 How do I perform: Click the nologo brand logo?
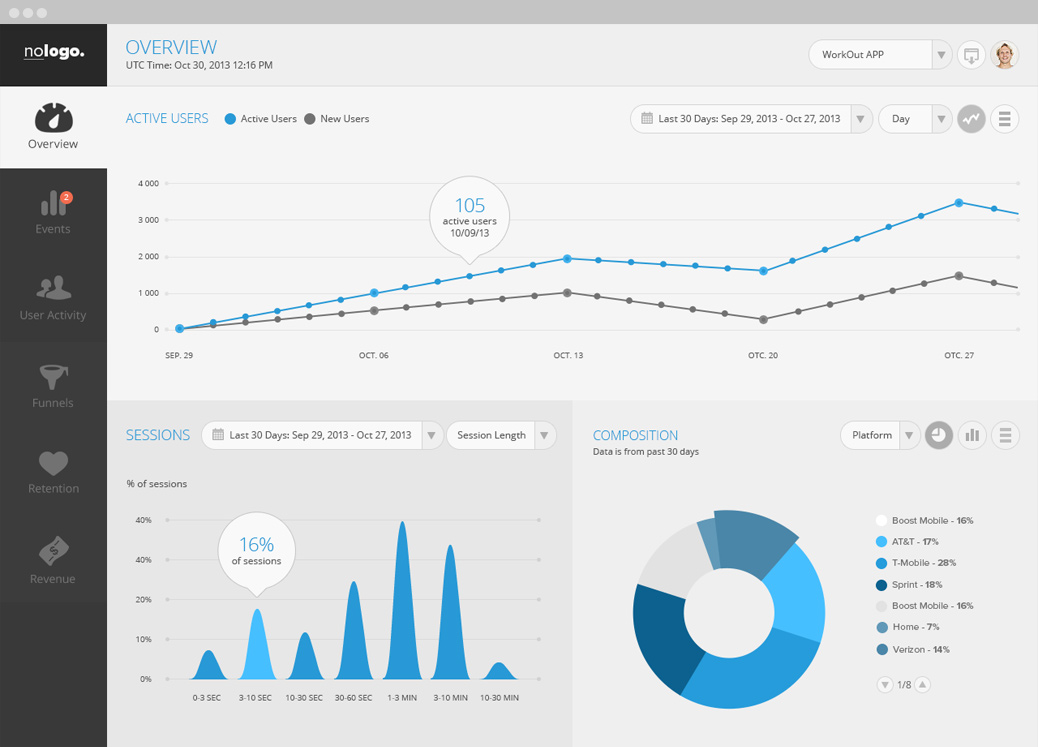pos(53,54)
